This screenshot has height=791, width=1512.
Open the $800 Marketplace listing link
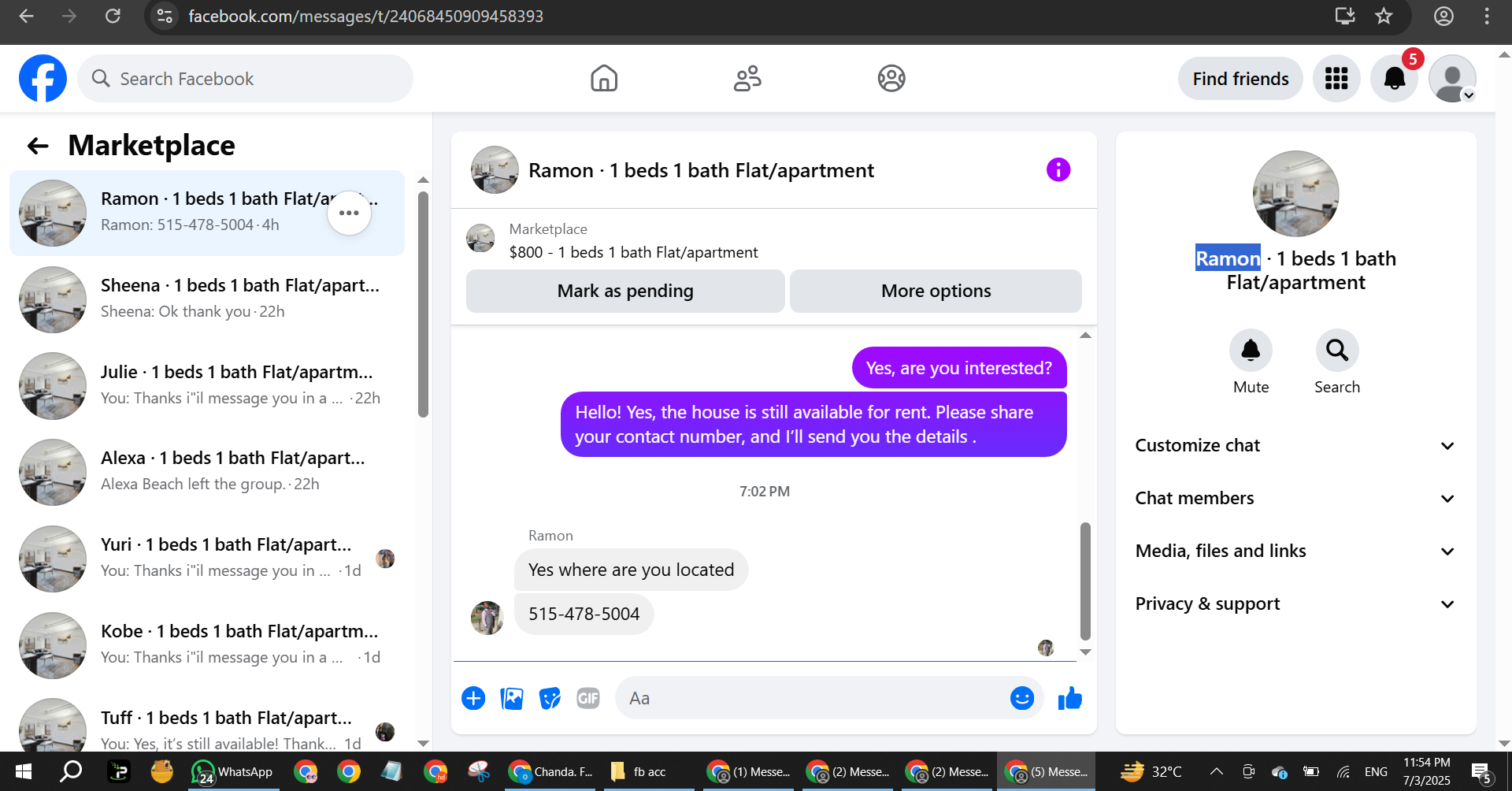pos(633,252)
